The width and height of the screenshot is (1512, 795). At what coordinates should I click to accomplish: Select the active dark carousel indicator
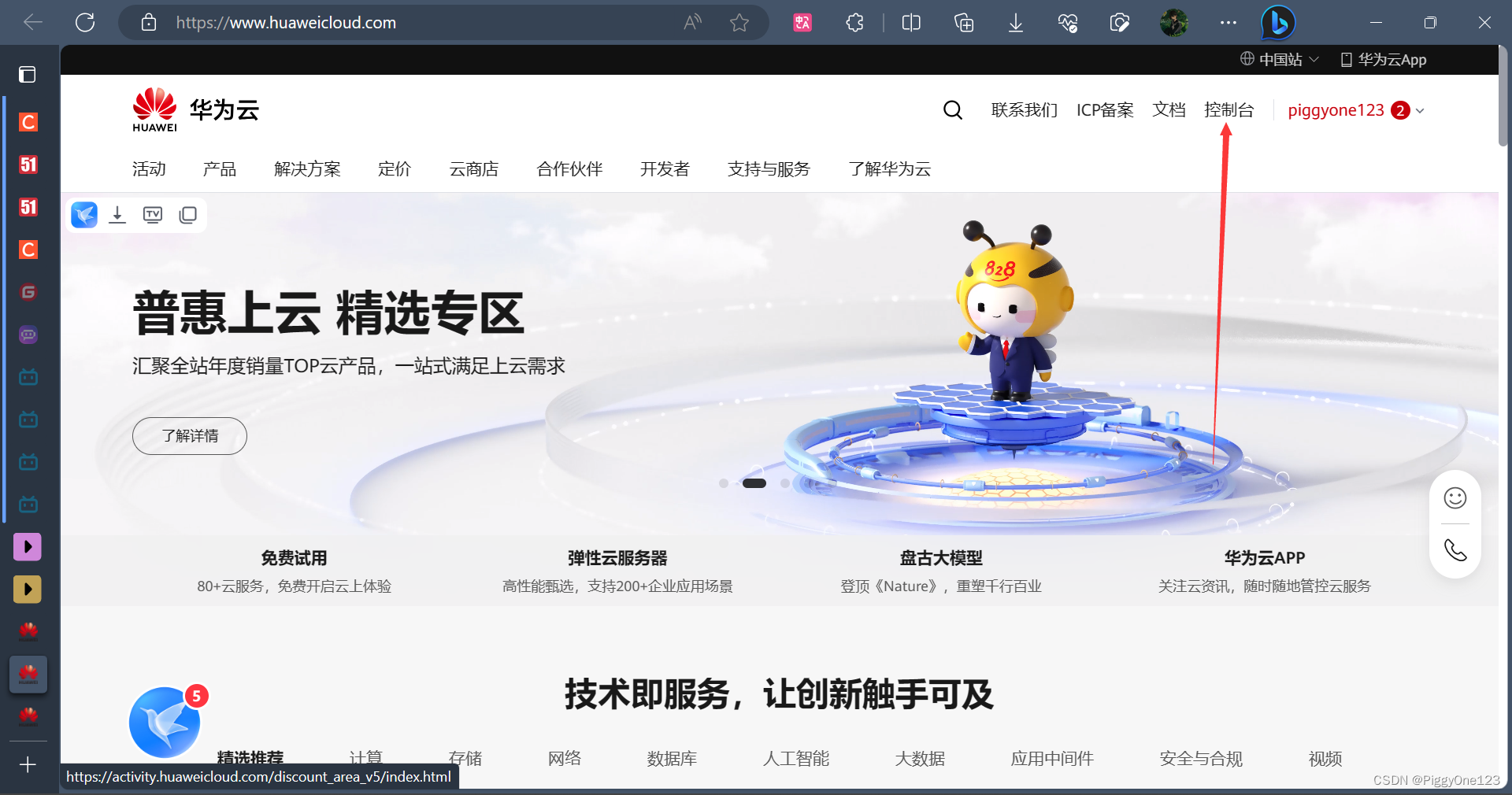point(754,483)
